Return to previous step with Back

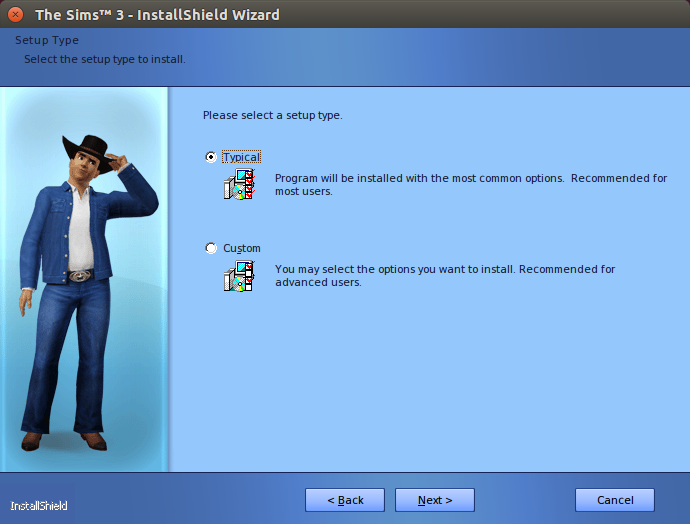(x=345, y=500)
